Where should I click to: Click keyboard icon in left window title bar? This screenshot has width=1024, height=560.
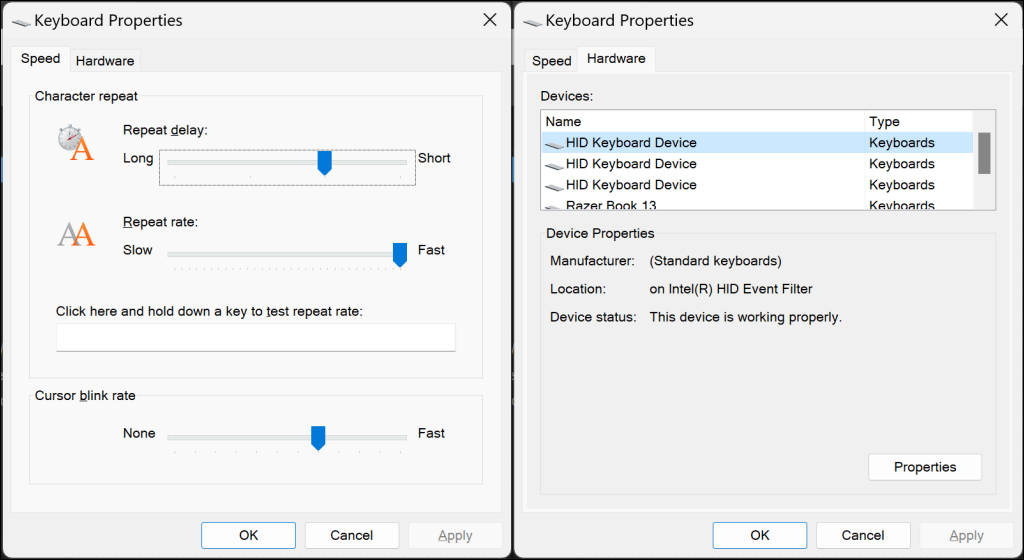[x=20, y=21]
